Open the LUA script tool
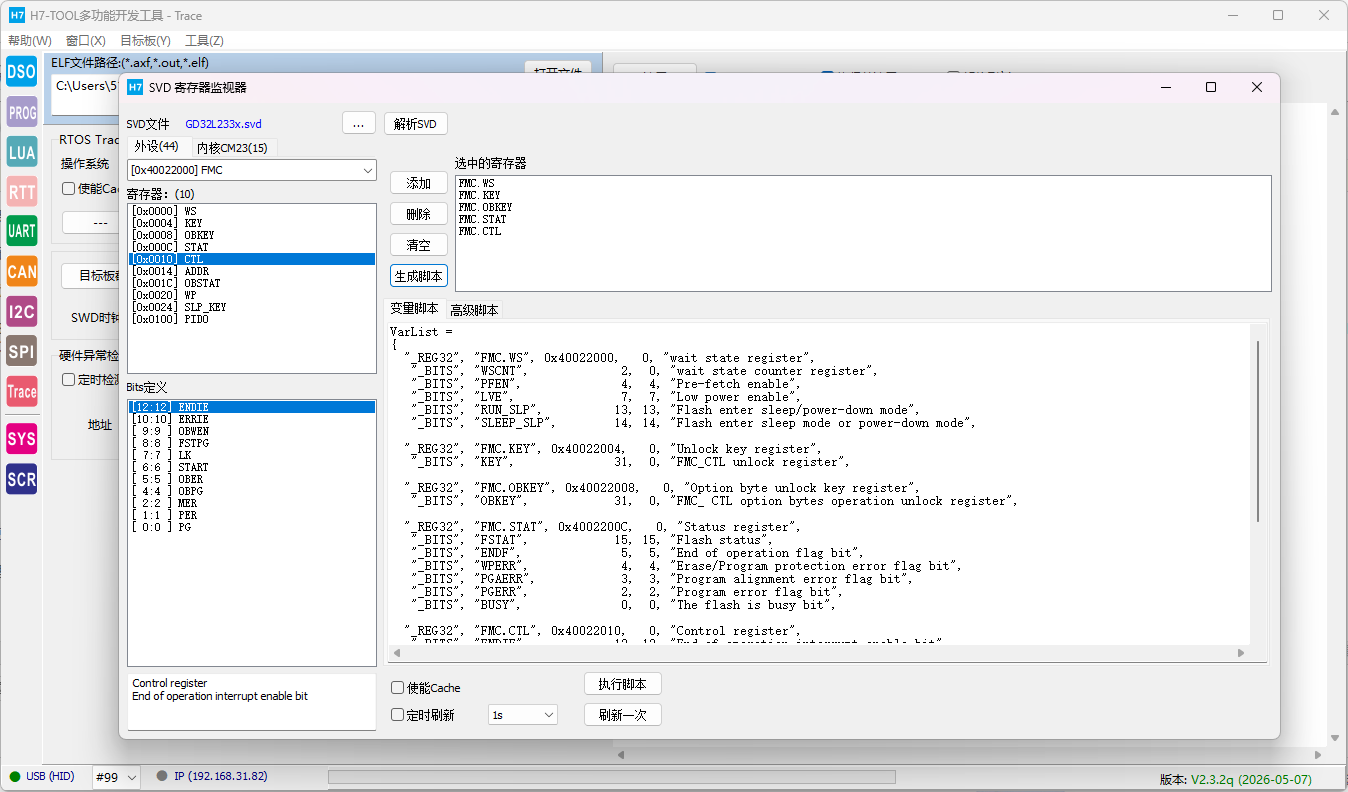1348x792 pixels. click(x=21, y=152)
